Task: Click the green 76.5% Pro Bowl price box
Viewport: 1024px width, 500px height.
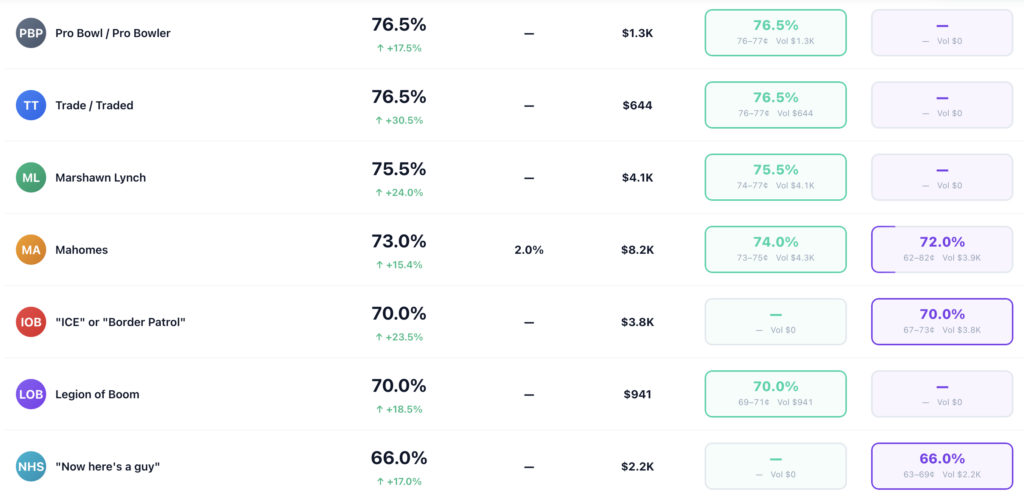Action: pos(775,33)
